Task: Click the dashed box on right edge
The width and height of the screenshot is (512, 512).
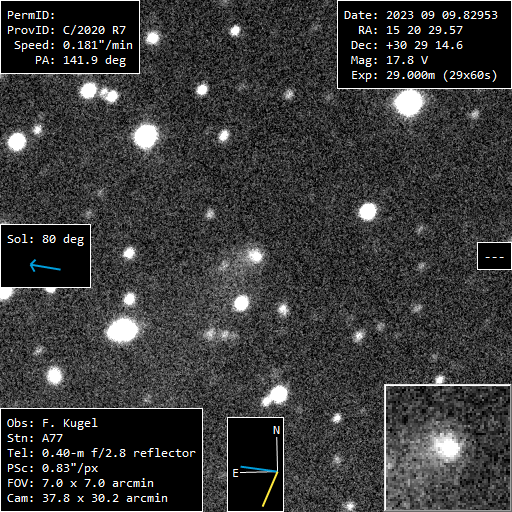Action: 494,256
